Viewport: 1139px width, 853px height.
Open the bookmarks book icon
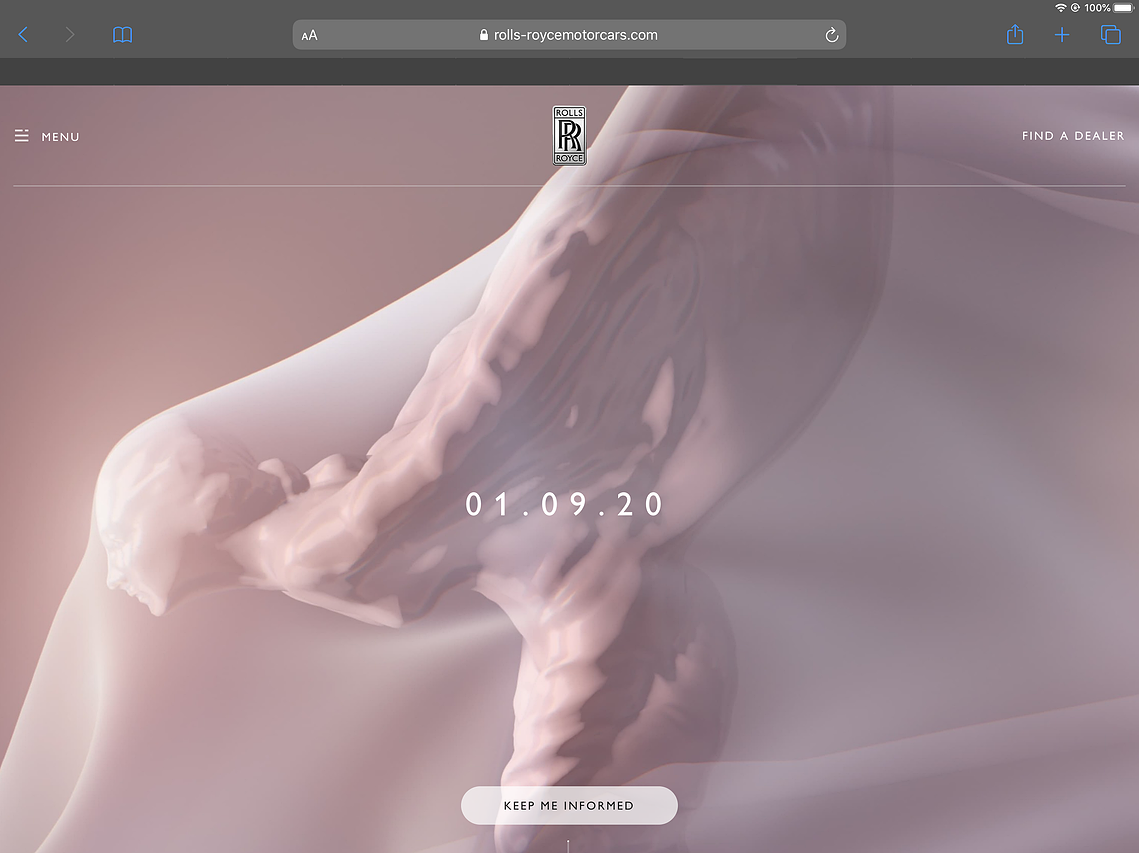point(123,35)
